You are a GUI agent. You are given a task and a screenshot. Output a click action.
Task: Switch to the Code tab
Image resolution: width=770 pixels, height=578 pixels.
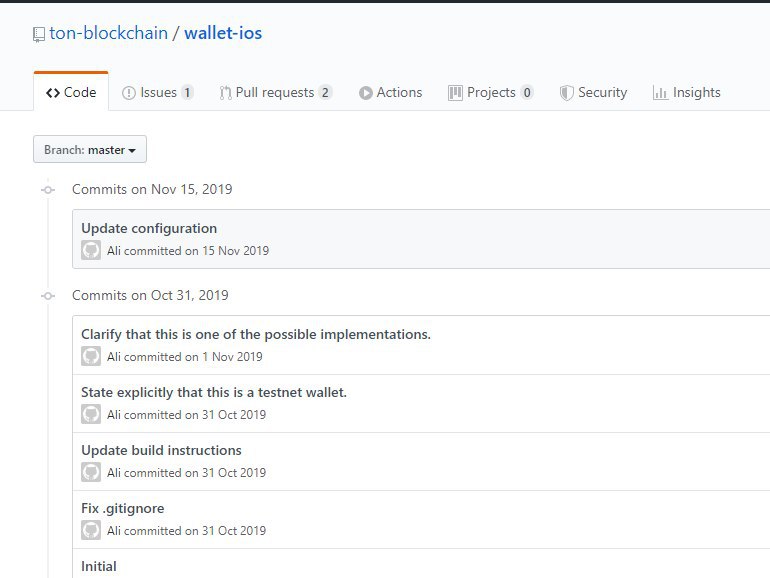71,92
